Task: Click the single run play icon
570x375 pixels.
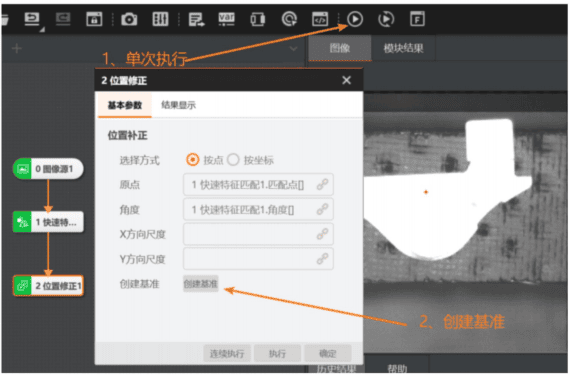Action: tap(355, 19)
